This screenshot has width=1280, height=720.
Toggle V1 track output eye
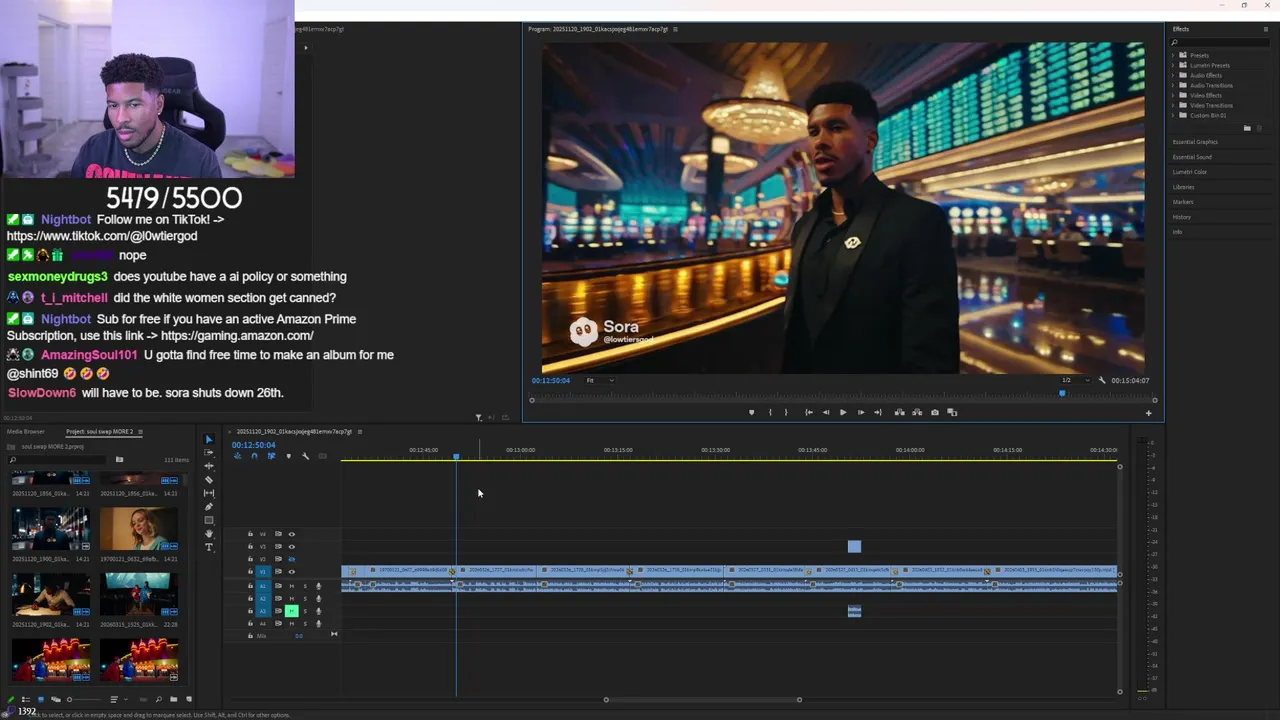coord(292,572)
